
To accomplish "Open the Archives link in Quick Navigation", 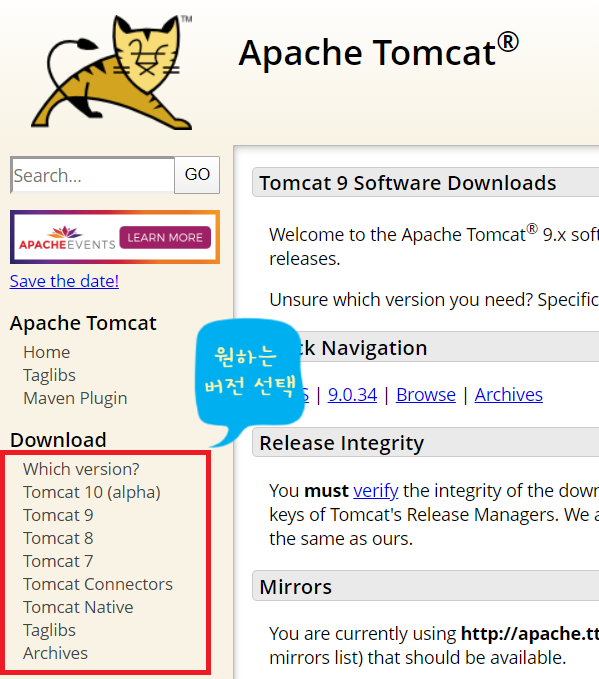I will point(508,394).
